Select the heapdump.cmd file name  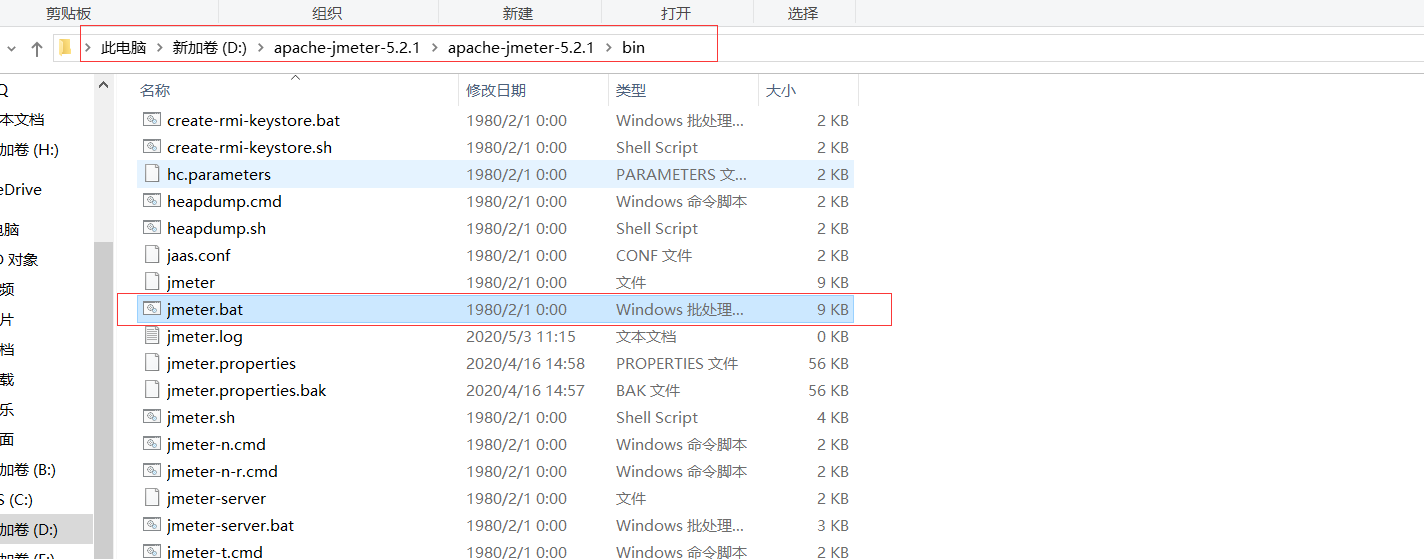[x=224, y=201]
